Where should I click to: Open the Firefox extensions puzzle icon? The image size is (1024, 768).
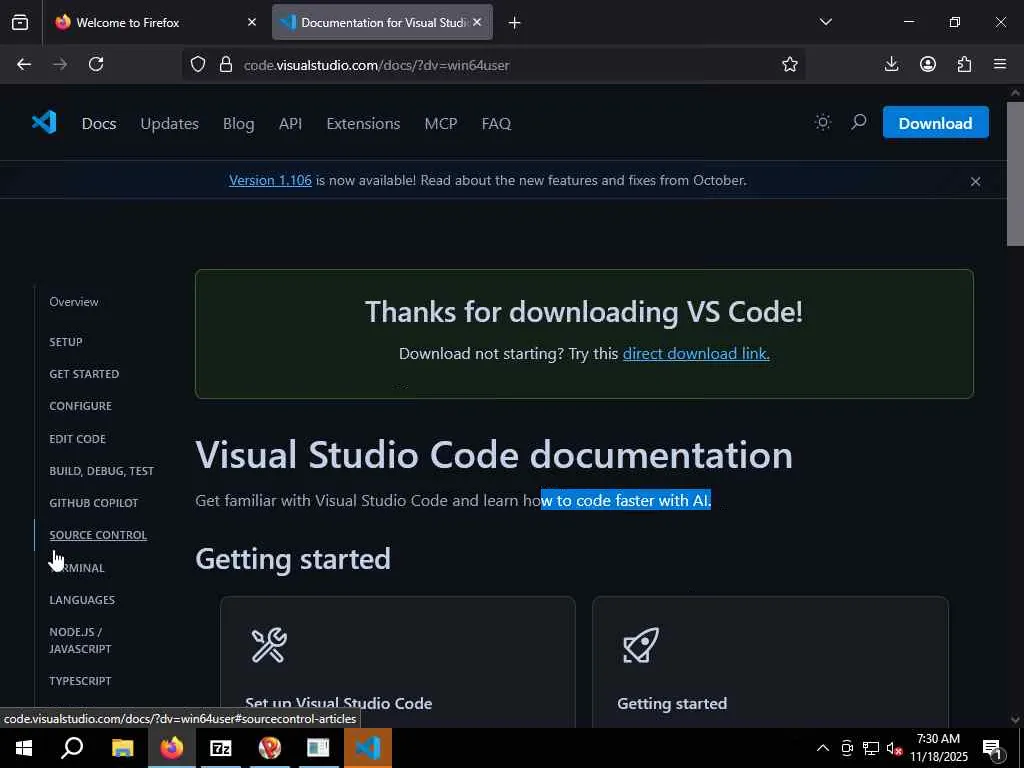[x=964, y=64]
